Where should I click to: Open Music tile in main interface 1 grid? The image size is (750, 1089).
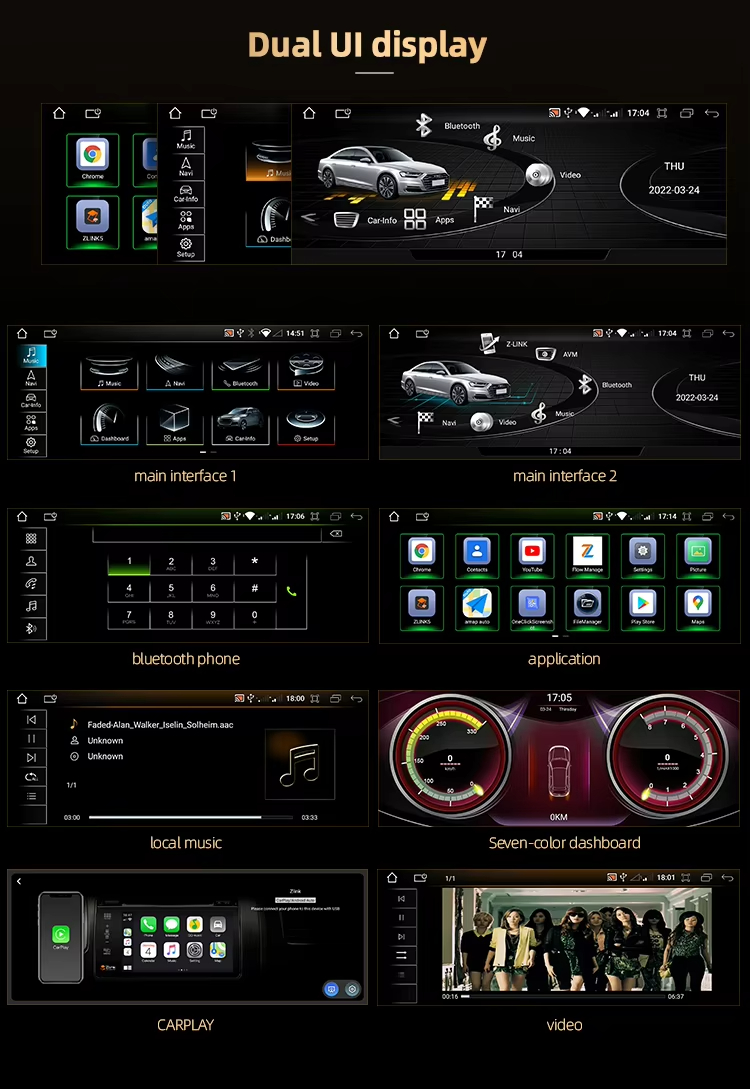point(109,373)
